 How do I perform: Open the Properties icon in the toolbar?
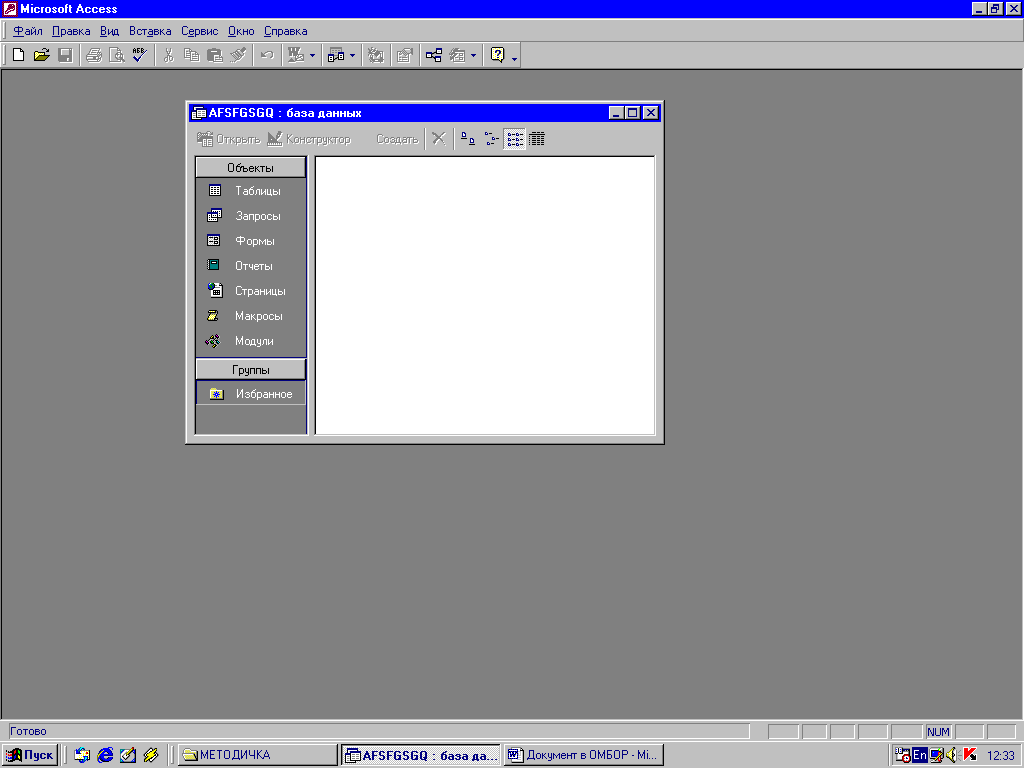[404, 55]
